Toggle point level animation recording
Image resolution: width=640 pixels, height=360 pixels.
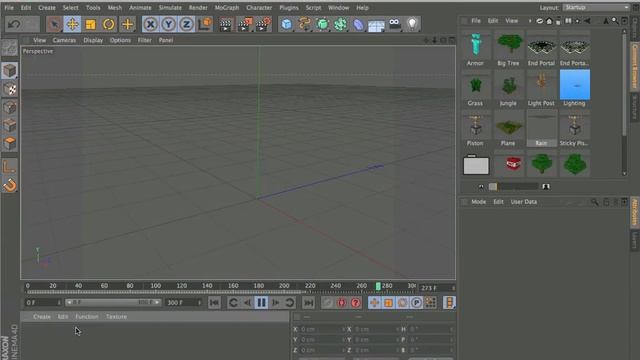coord(430,303)
